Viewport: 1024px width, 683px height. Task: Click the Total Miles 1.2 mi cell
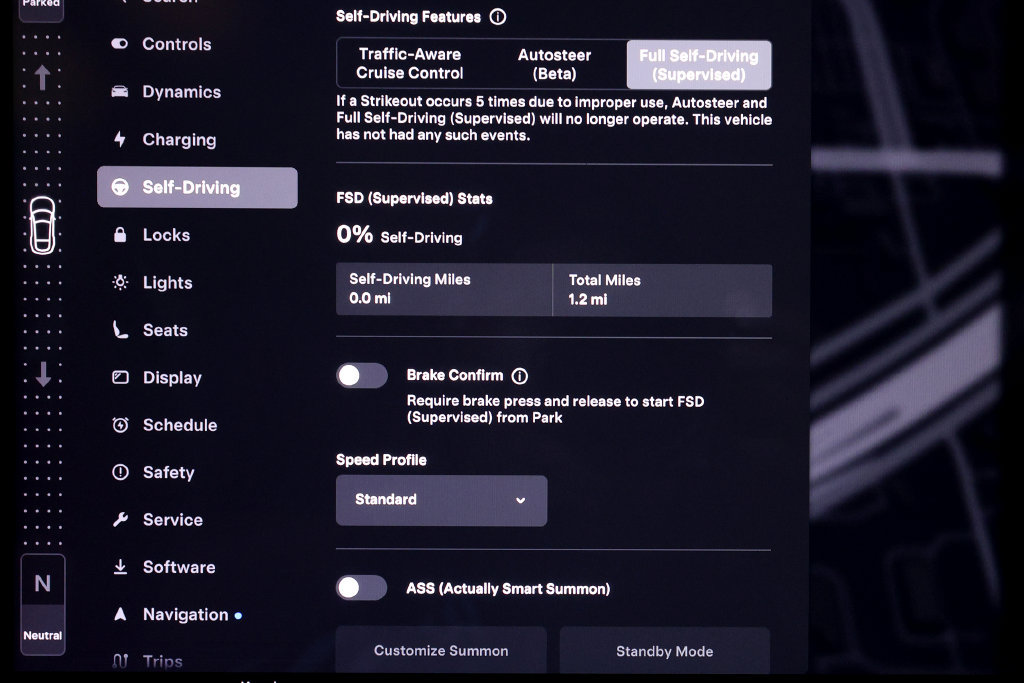pyautogui.click(x=662, y=290)
